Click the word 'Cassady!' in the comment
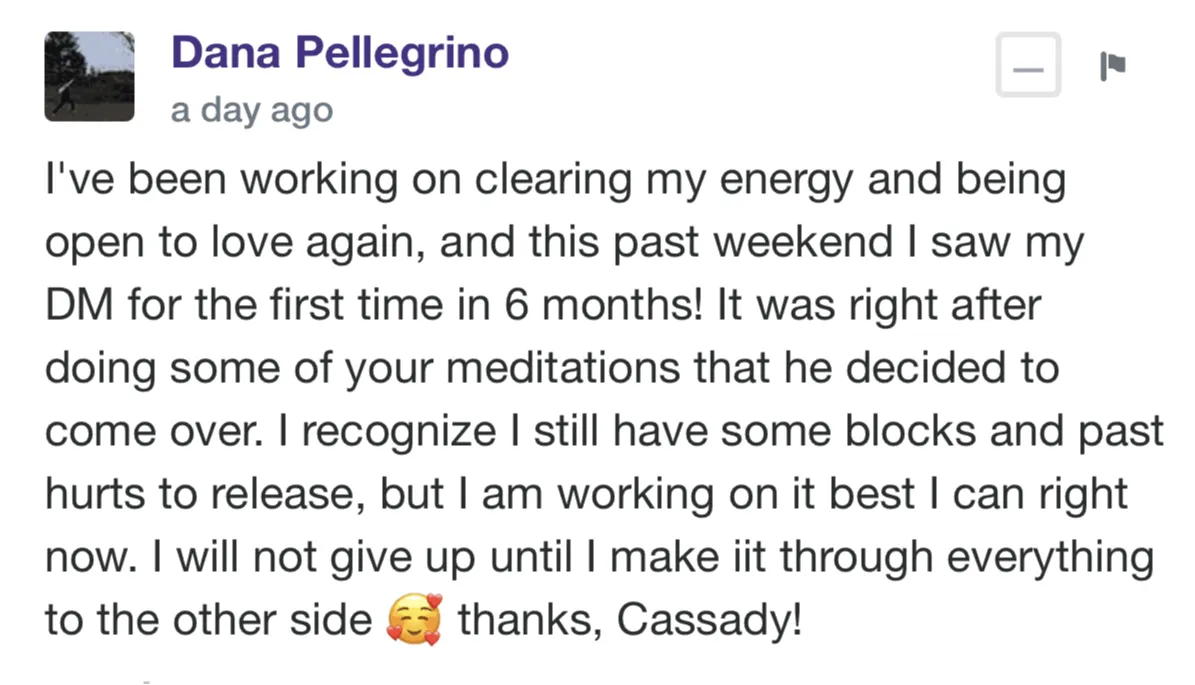Screen dimensions: 1195x685 (x=709, y=621)
